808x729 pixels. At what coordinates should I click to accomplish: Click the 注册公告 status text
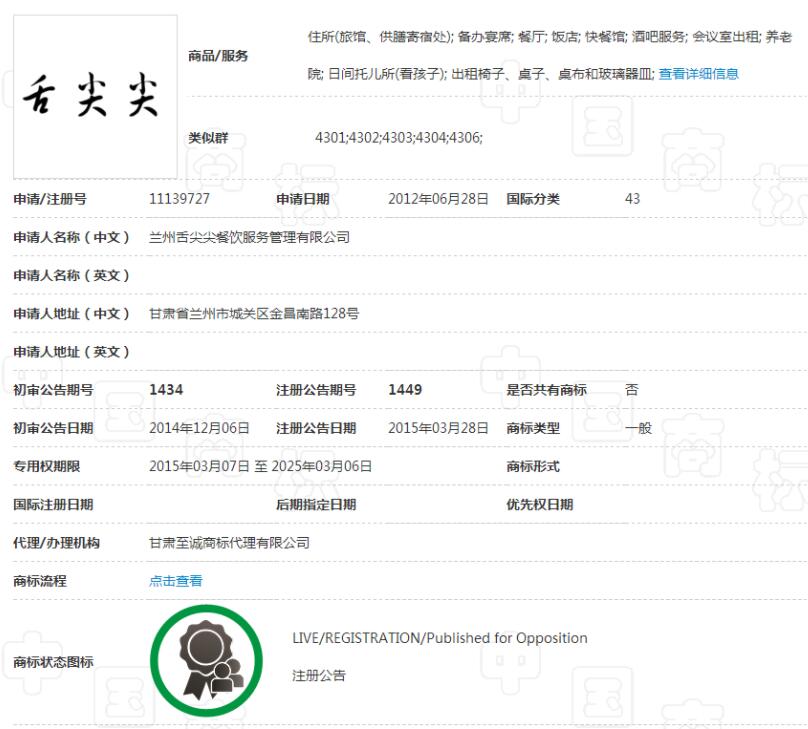coord(319,676)
